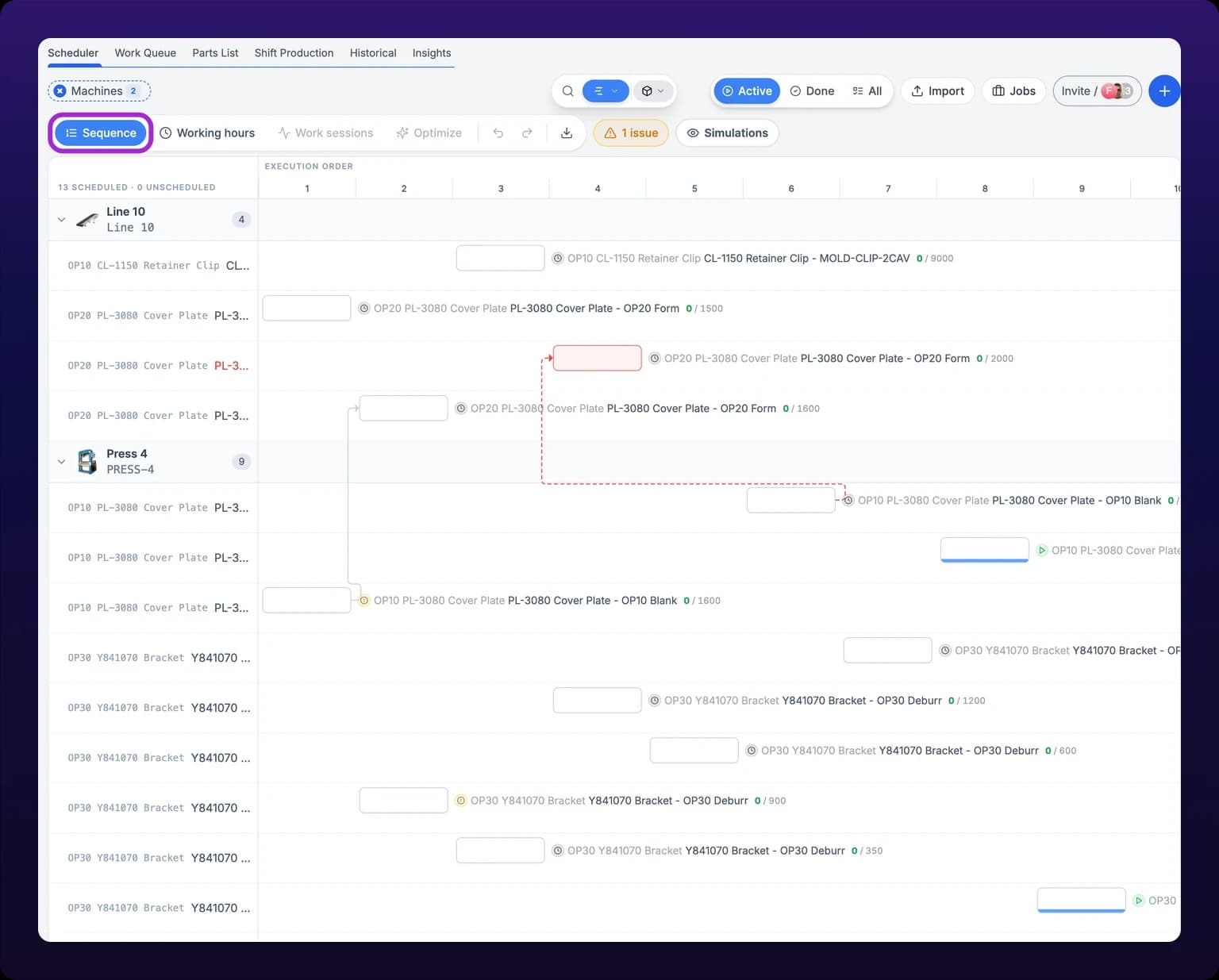Click the Work sessions option
This screenshot has height=980, width=1219.
pyautogui.click(x=326, y=133)
